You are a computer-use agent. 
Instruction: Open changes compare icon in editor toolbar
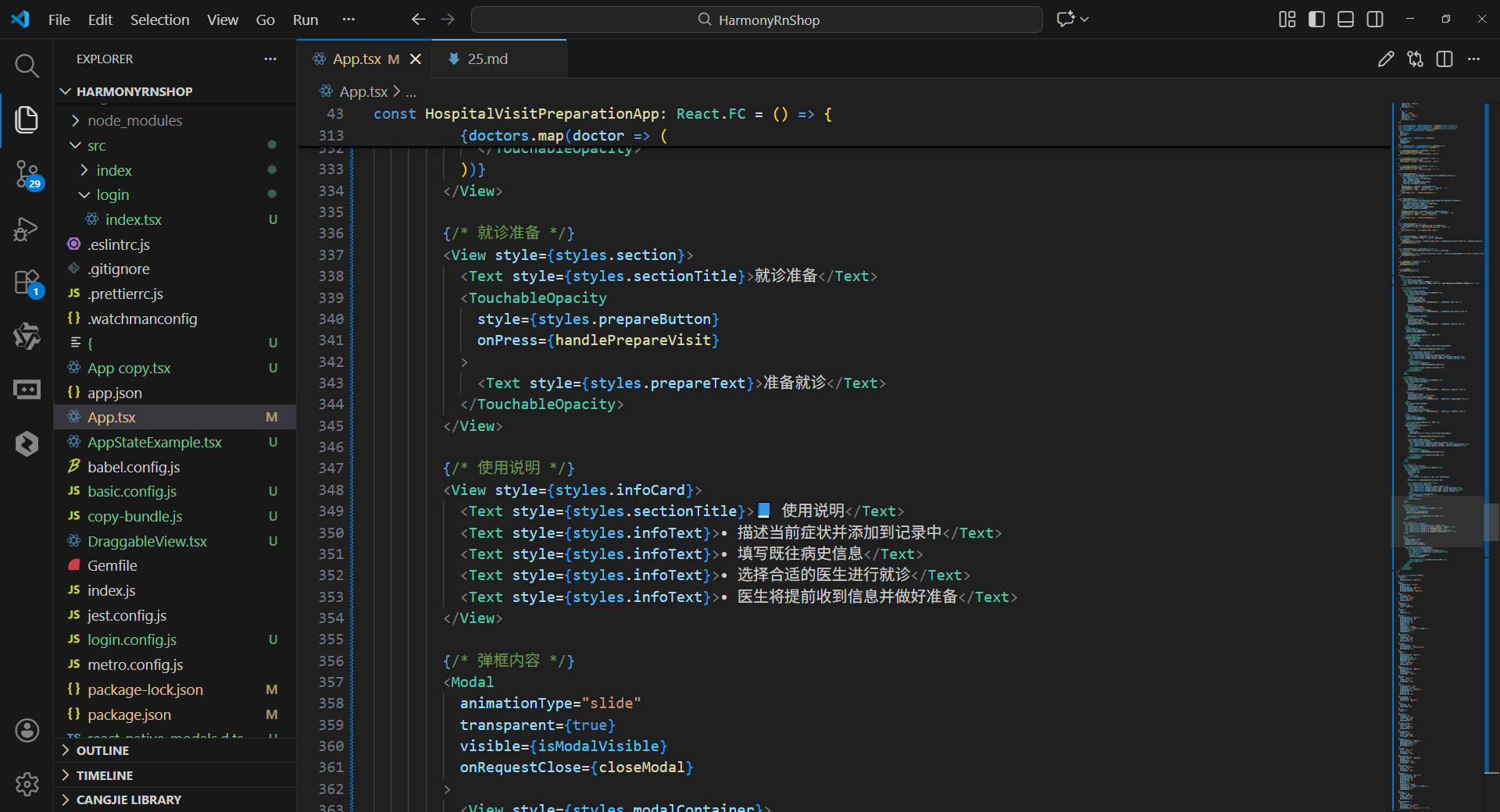pos(1415,59)
